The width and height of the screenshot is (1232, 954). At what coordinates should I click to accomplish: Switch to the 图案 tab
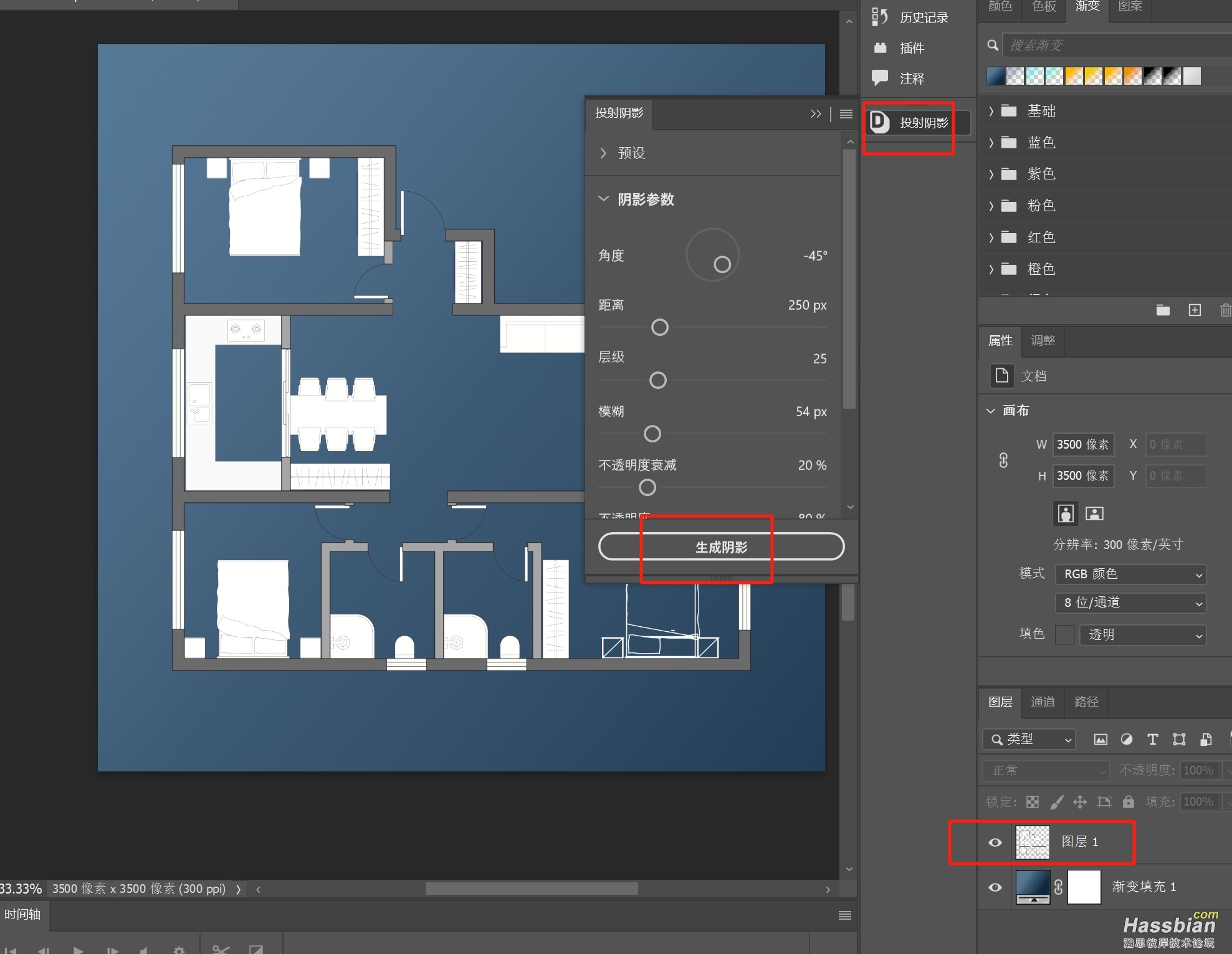1130,7
